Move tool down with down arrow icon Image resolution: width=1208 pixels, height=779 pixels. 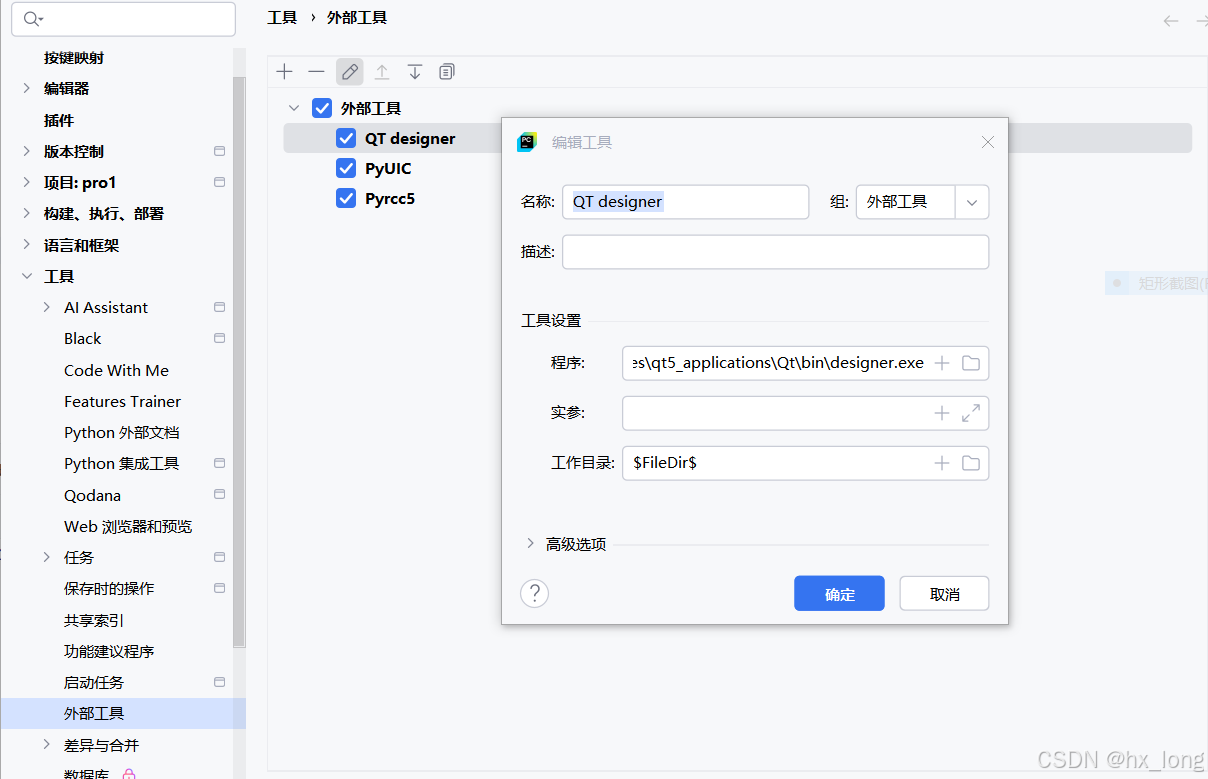coord(414,72)
